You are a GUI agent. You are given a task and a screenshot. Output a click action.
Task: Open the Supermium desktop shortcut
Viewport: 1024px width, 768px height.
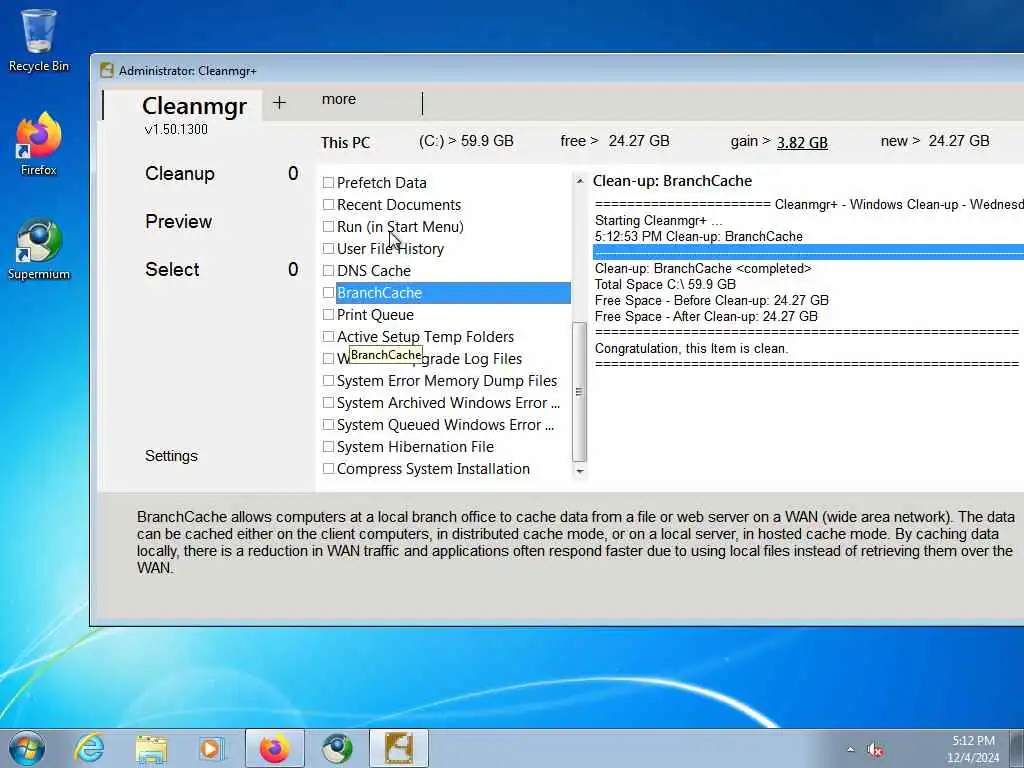pos(39,249)
